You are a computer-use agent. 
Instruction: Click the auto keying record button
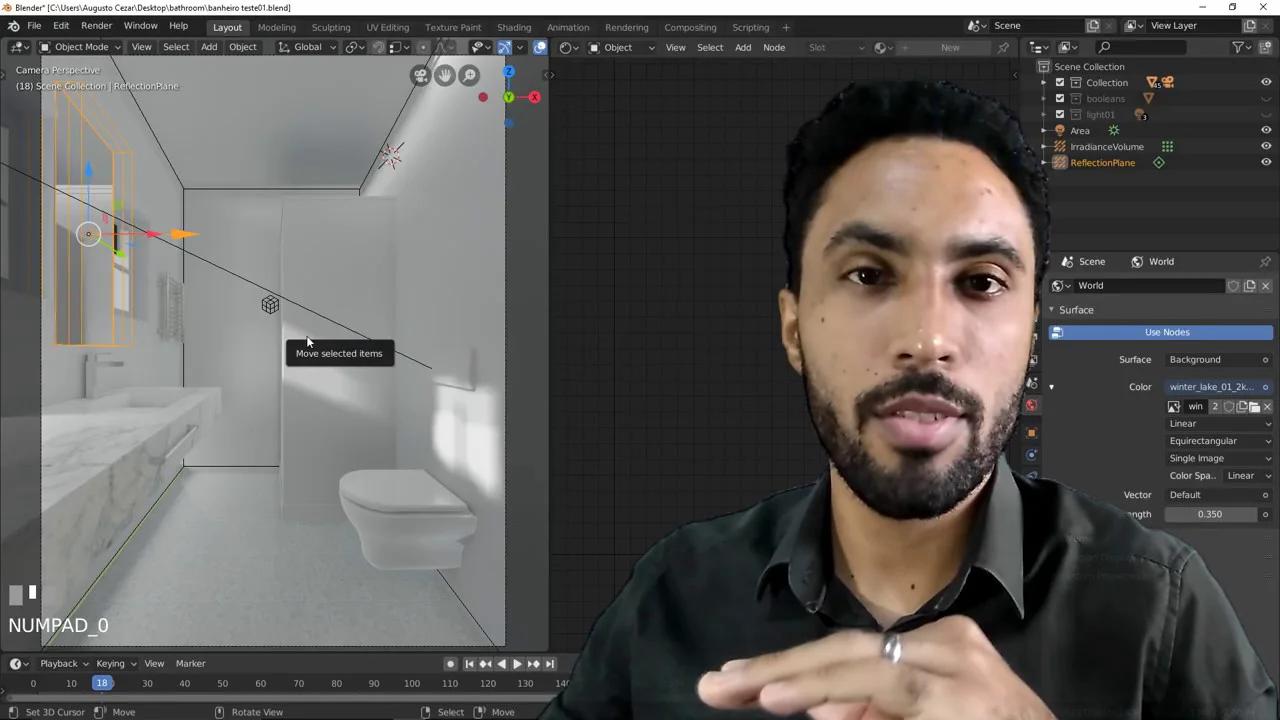click(x=450, y=664)
